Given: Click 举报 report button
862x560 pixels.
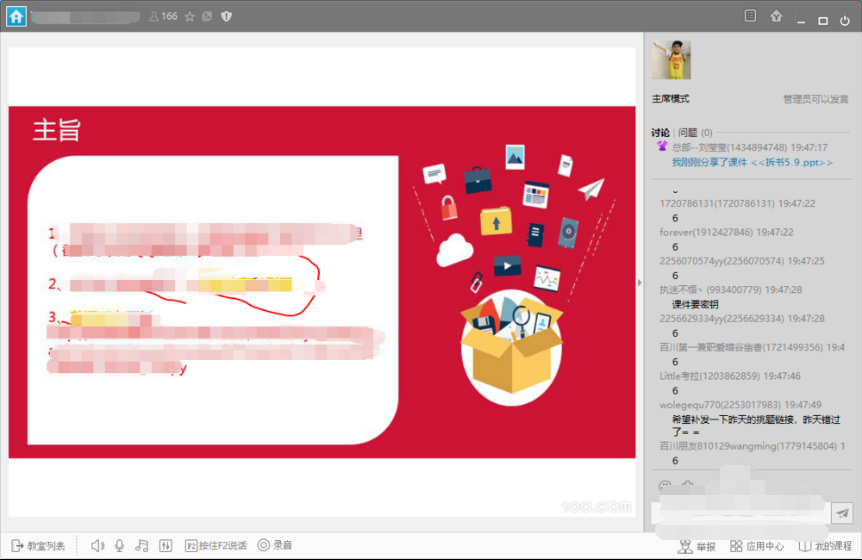Looking at the screenshot, I should pos(697,546).
